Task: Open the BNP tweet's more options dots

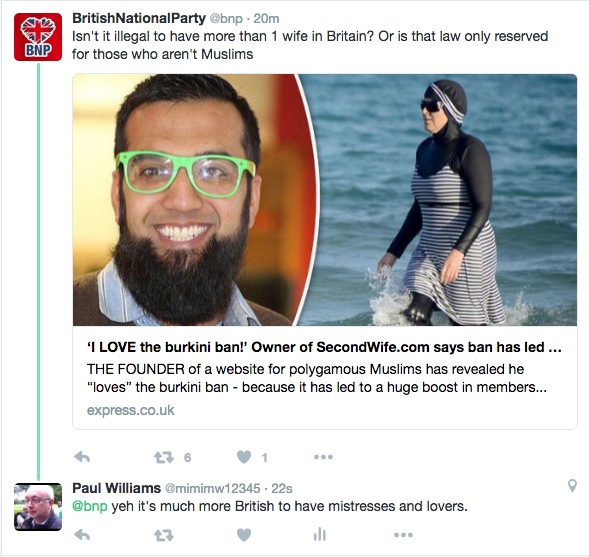Action: click(323, 457)
